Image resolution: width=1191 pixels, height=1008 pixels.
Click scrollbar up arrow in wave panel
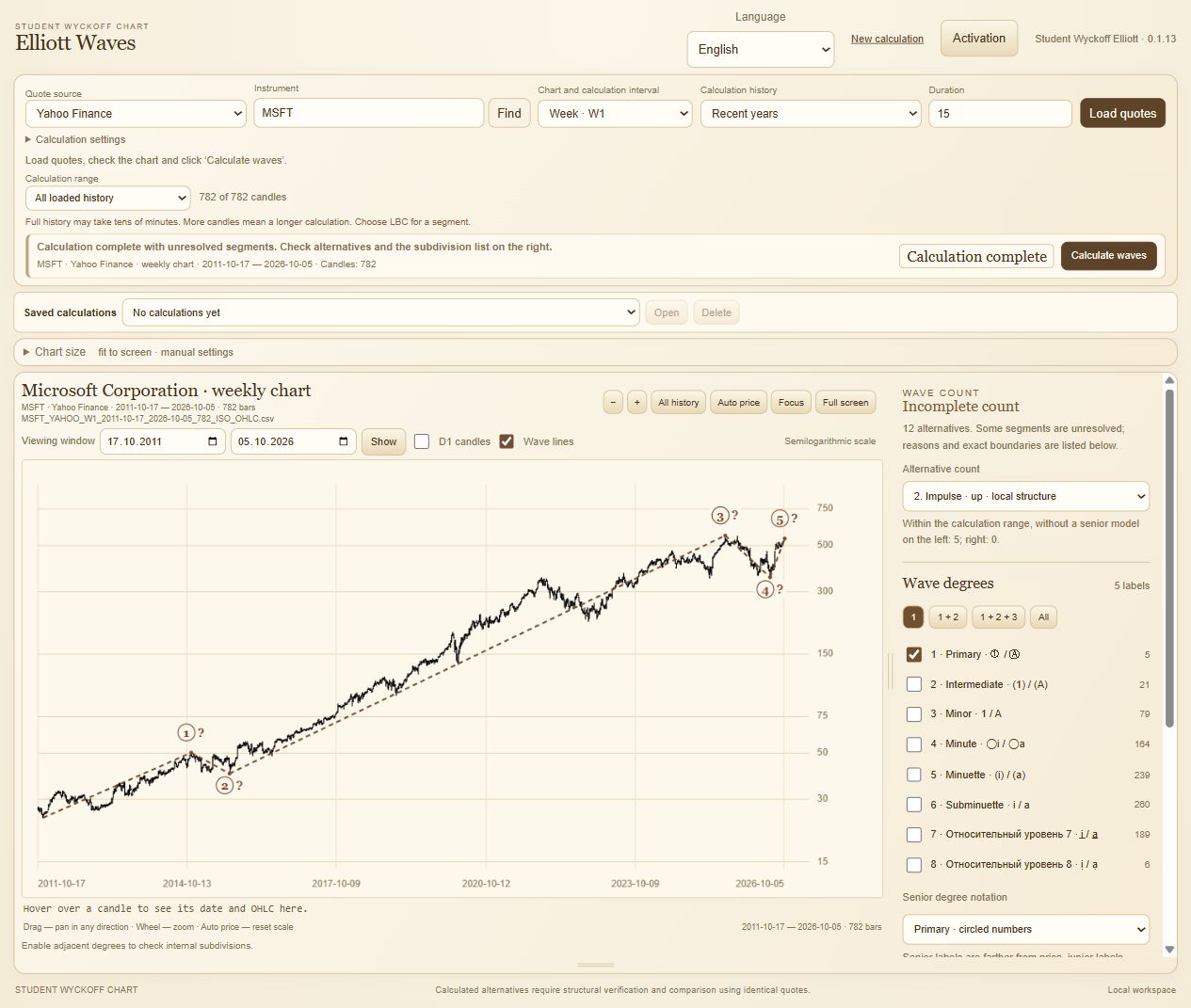(x=1169, y=381)
